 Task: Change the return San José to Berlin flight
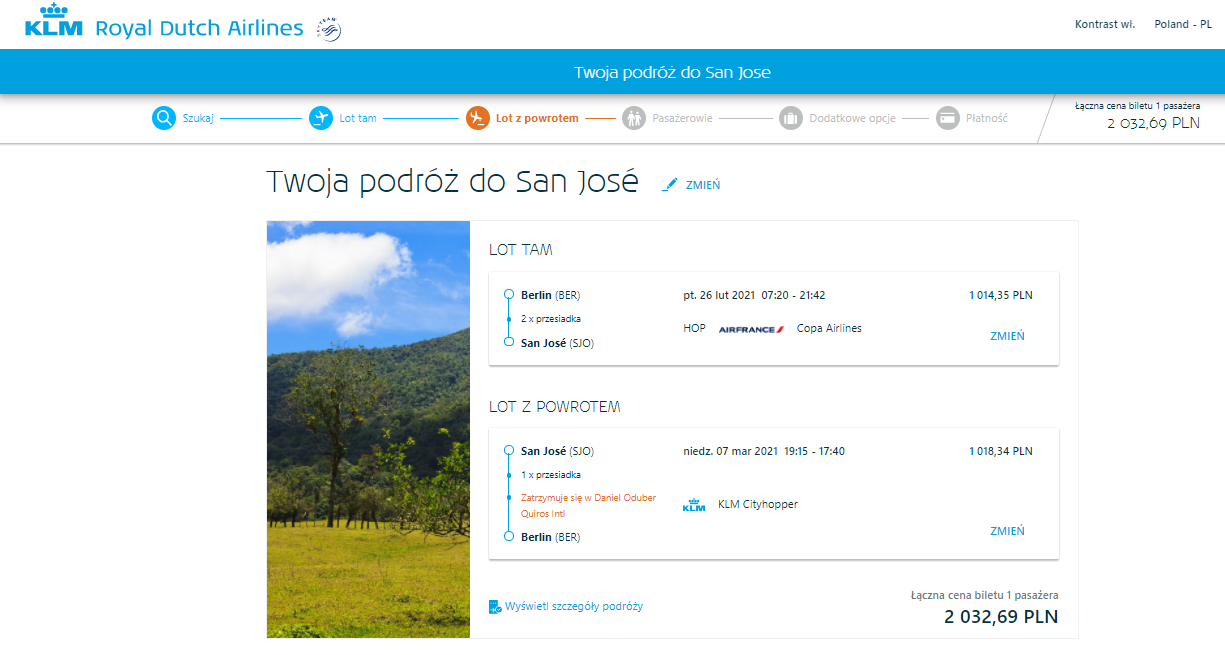pyautogui.click(x=1007, y=531)
